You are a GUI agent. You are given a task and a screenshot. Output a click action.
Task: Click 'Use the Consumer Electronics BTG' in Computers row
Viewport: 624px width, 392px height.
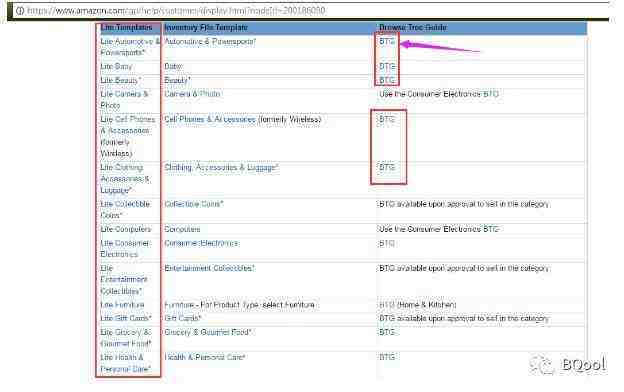point(439,230)
